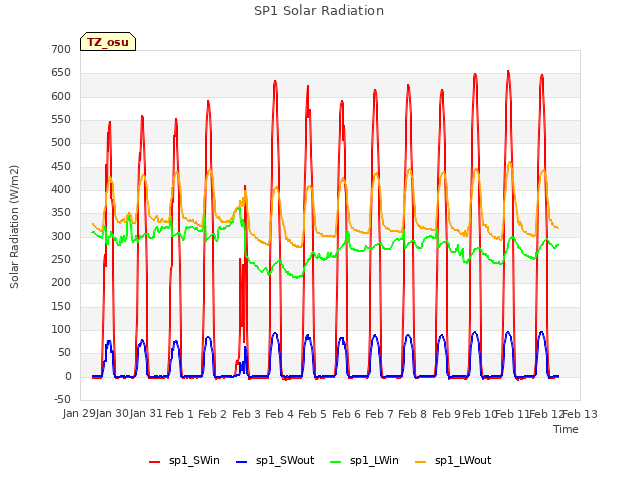The width and height of the screenshot is (640, 480).
Task: Click the Time axis label
Action: tap(566, 429)
